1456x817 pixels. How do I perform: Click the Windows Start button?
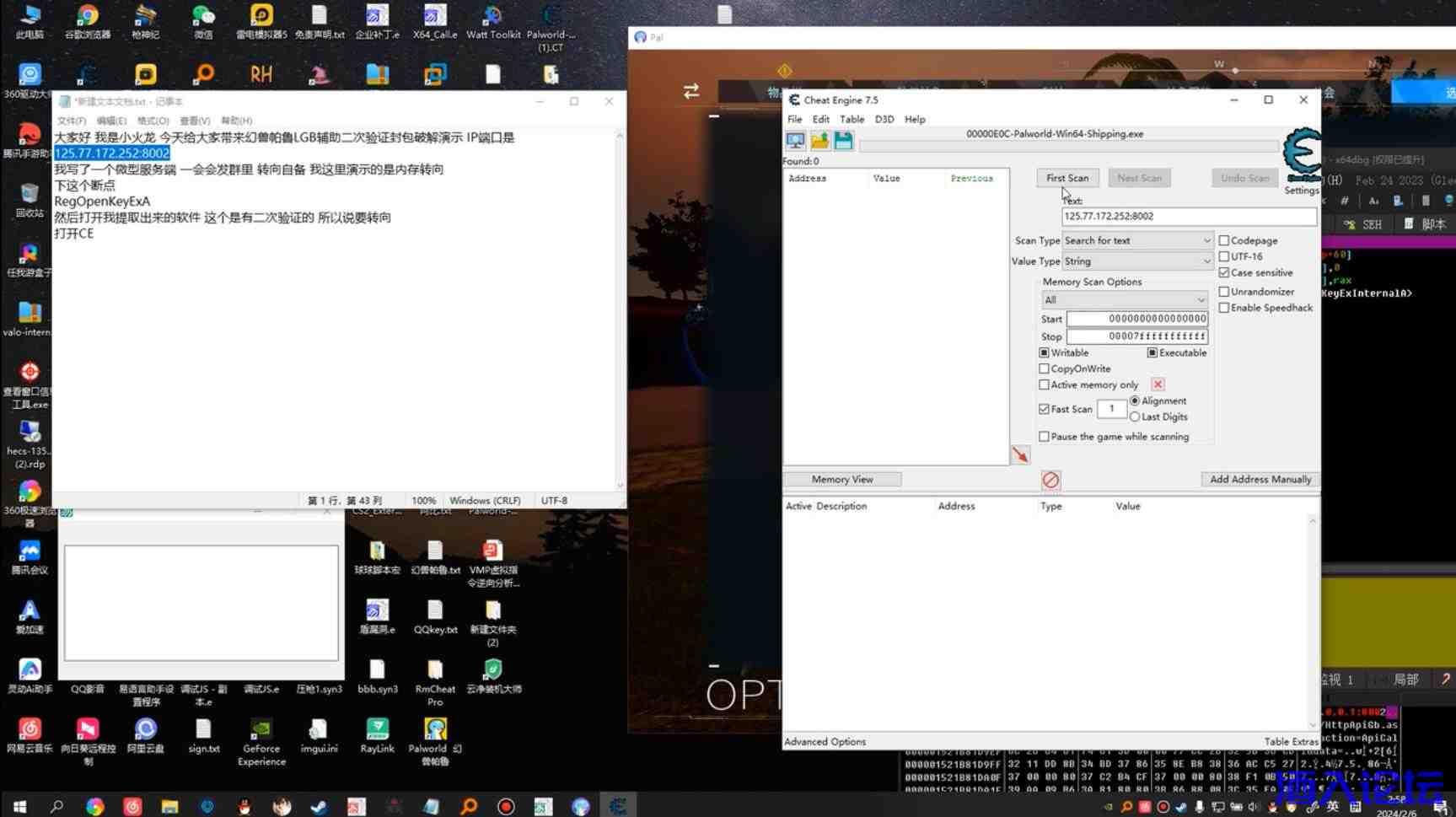pos(19,806)
